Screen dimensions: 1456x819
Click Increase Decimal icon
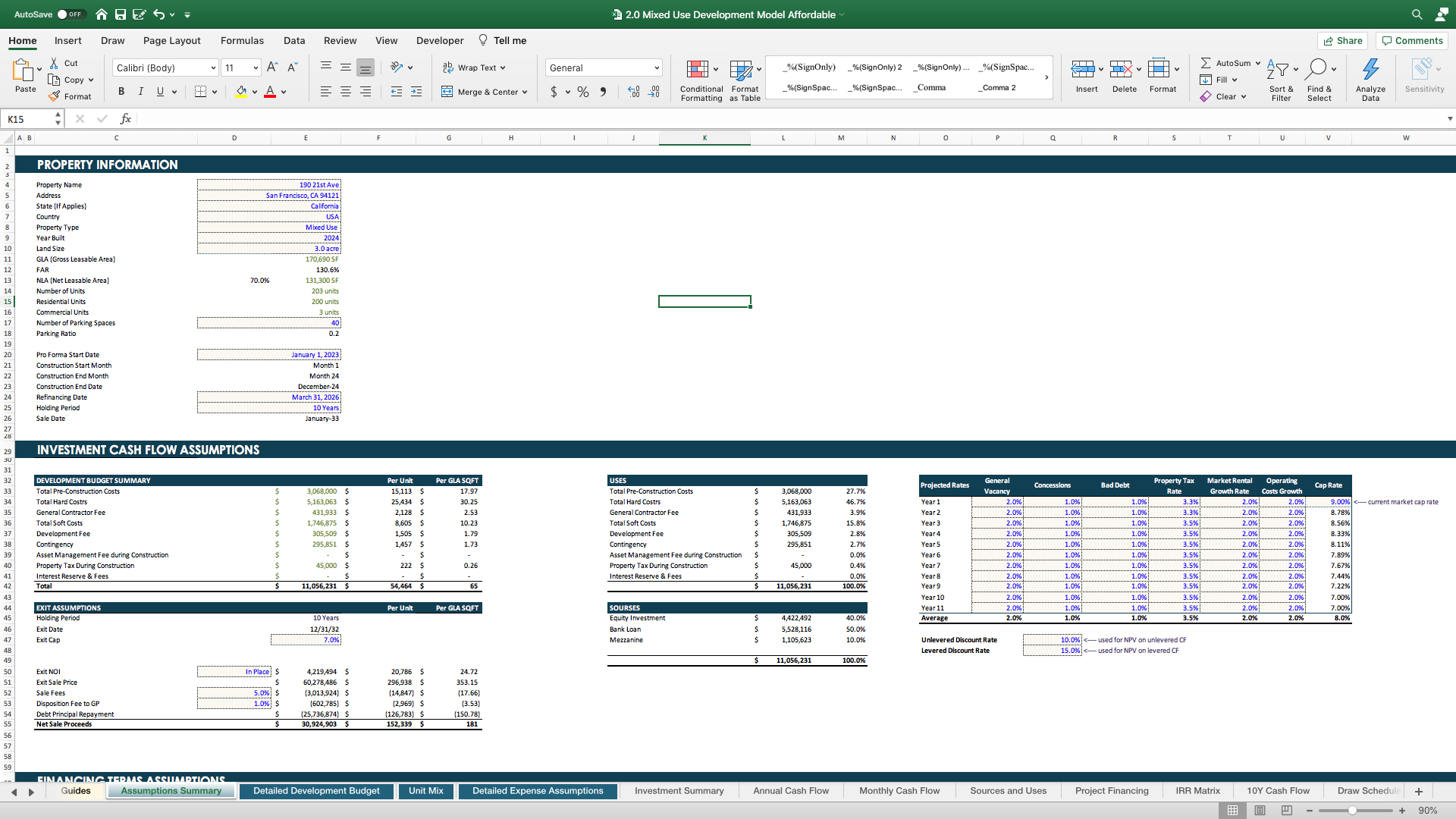coord(634,92)
